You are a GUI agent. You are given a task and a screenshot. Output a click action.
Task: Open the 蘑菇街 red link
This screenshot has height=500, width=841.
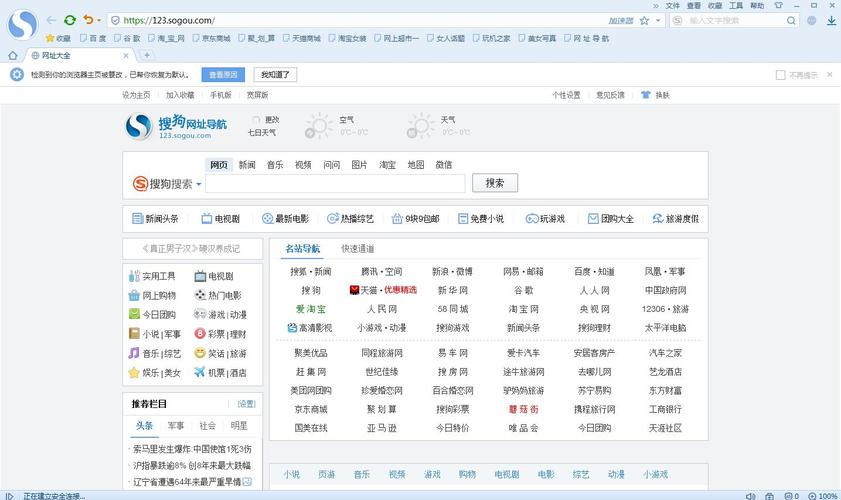[x=523, y=409]
